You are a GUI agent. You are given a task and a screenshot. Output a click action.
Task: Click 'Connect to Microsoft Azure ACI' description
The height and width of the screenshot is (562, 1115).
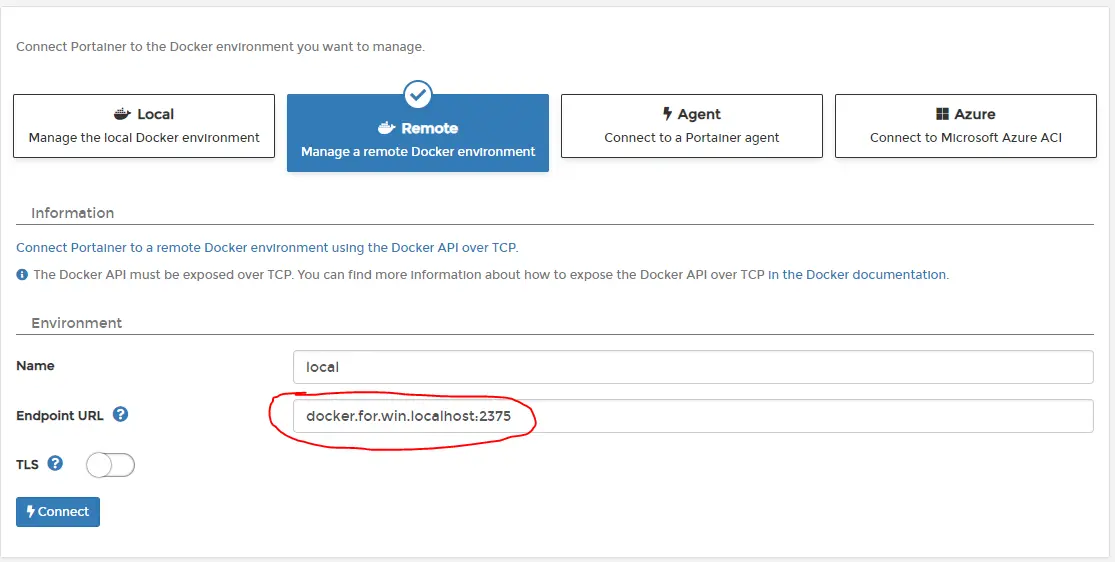tap(966, 137)
